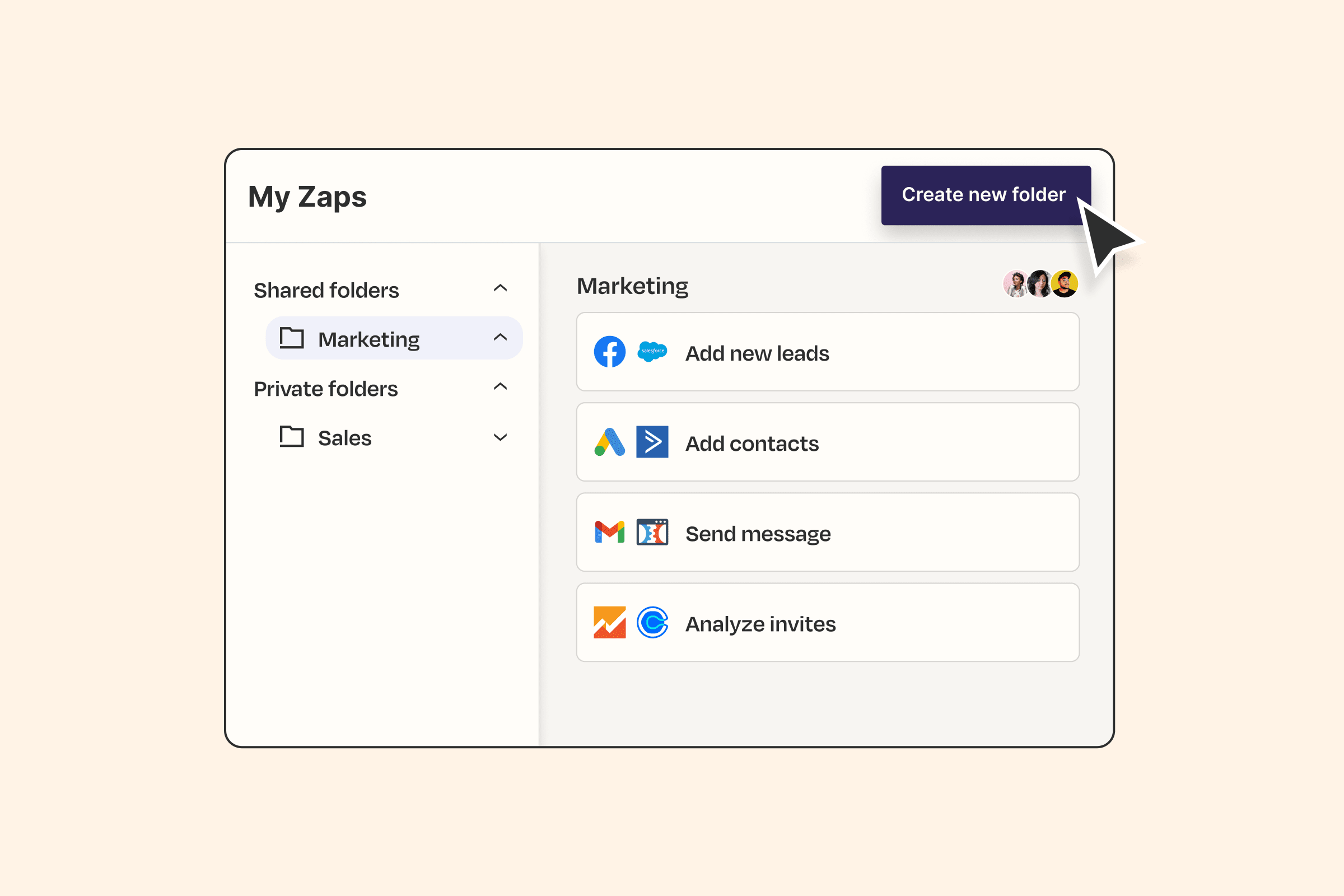Click the Facebook icon in Add new leads
Viewport: 1344px width, 896px height.
pos(610,353)
